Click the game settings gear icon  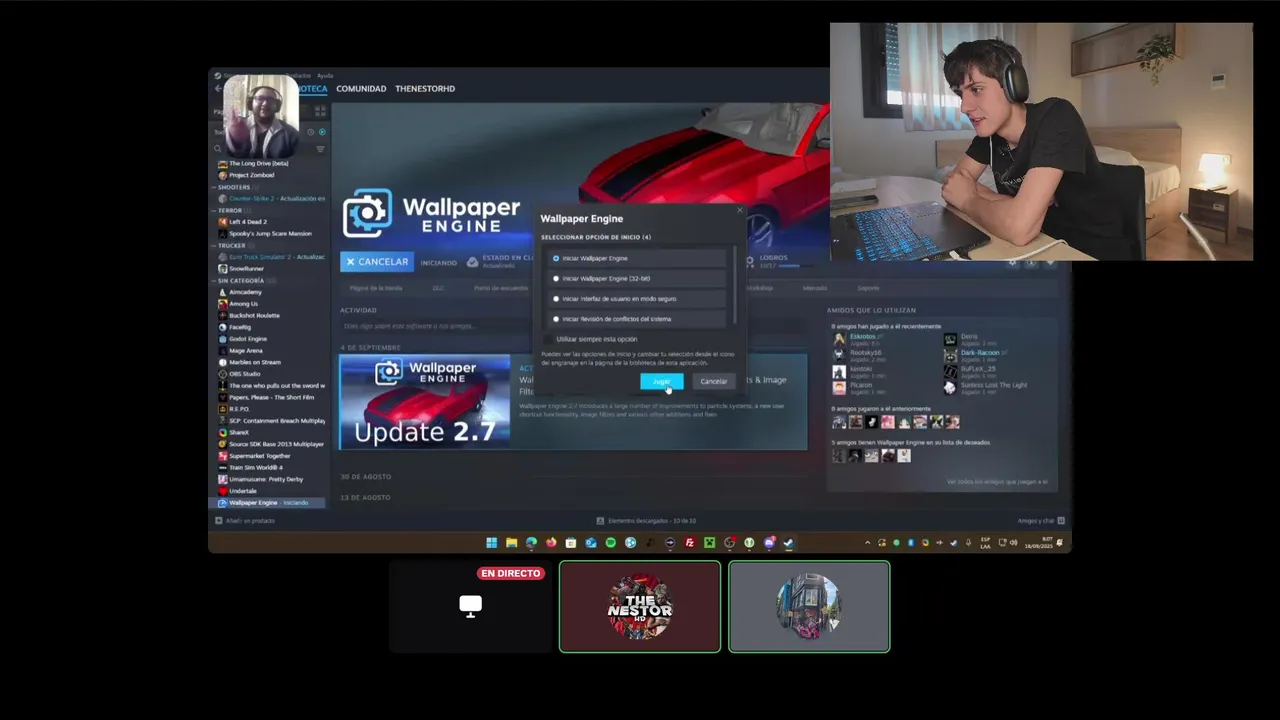point(1013,262)
